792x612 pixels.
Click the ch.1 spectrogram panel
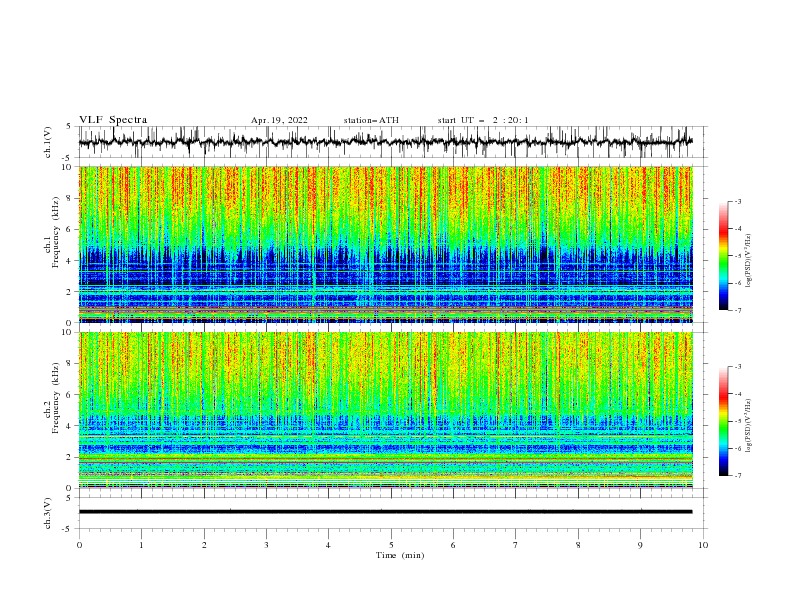point(386,244)
